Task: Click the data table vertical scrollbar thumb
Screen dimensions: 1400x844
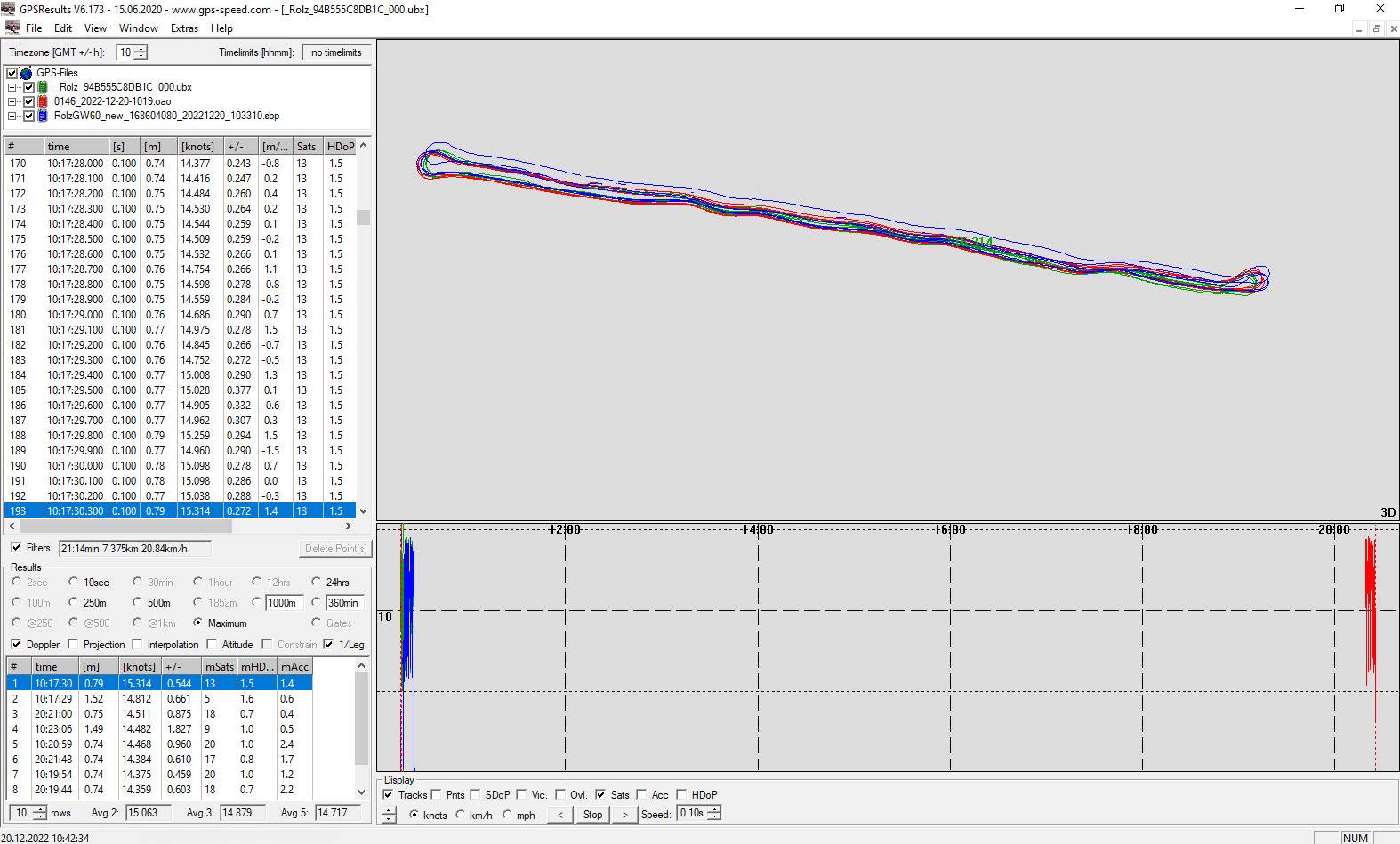Action: click(x=363, y=217)
